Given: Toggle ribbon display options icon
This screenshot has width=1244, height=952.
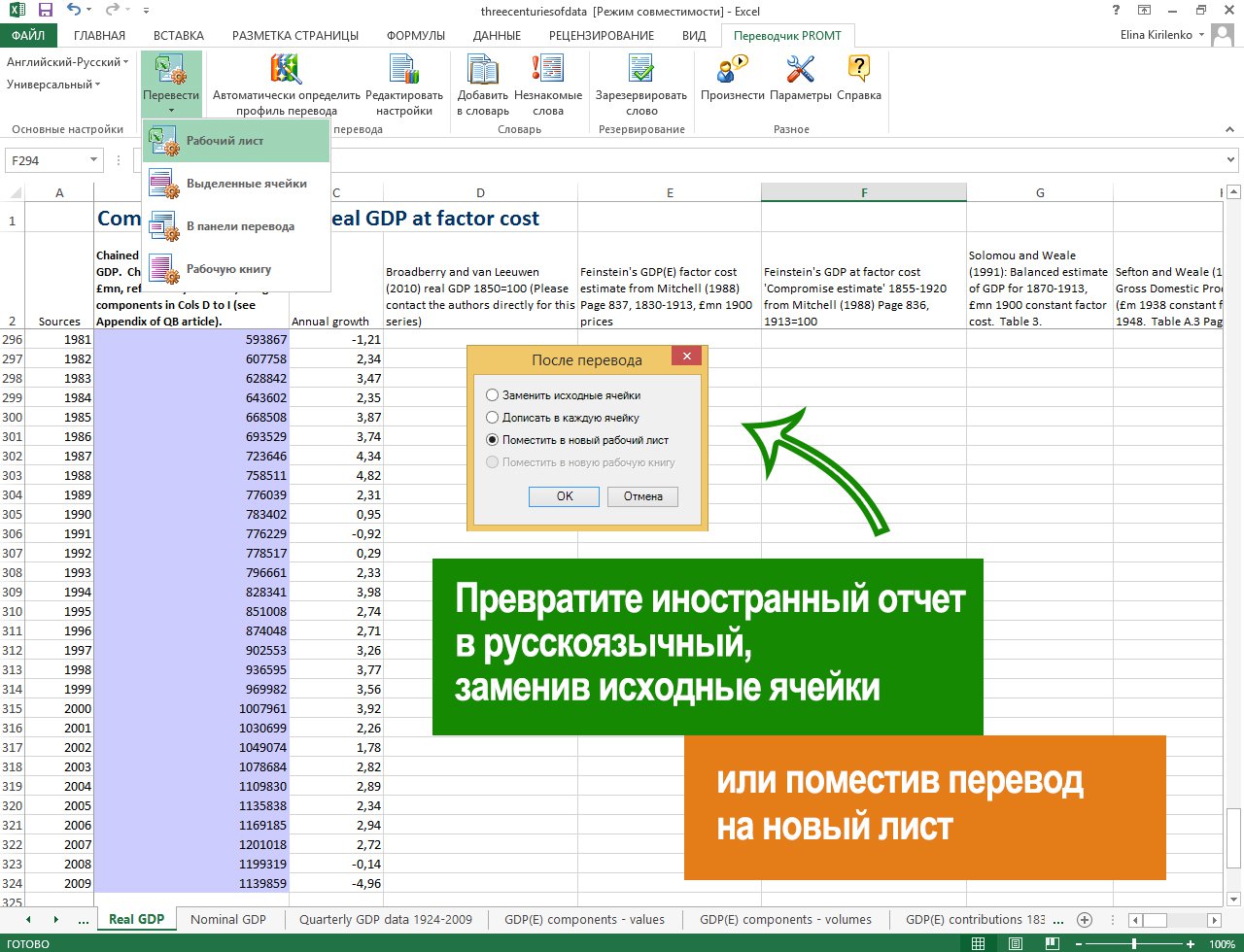Looking at the screenshot, I should coord(1144,11).
